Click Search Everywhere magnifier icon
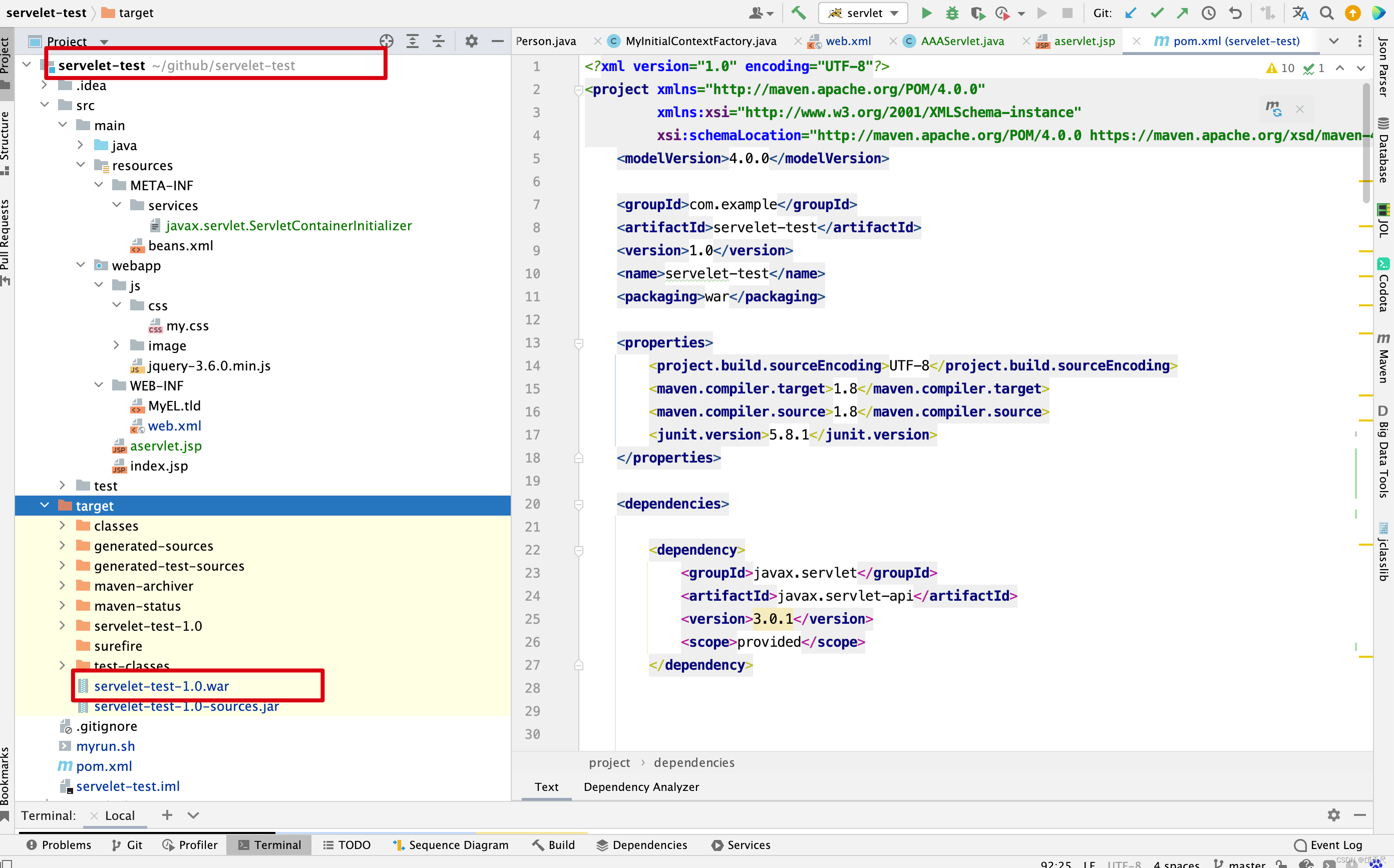This screenshot has width=1394, height=868. 1326,13
